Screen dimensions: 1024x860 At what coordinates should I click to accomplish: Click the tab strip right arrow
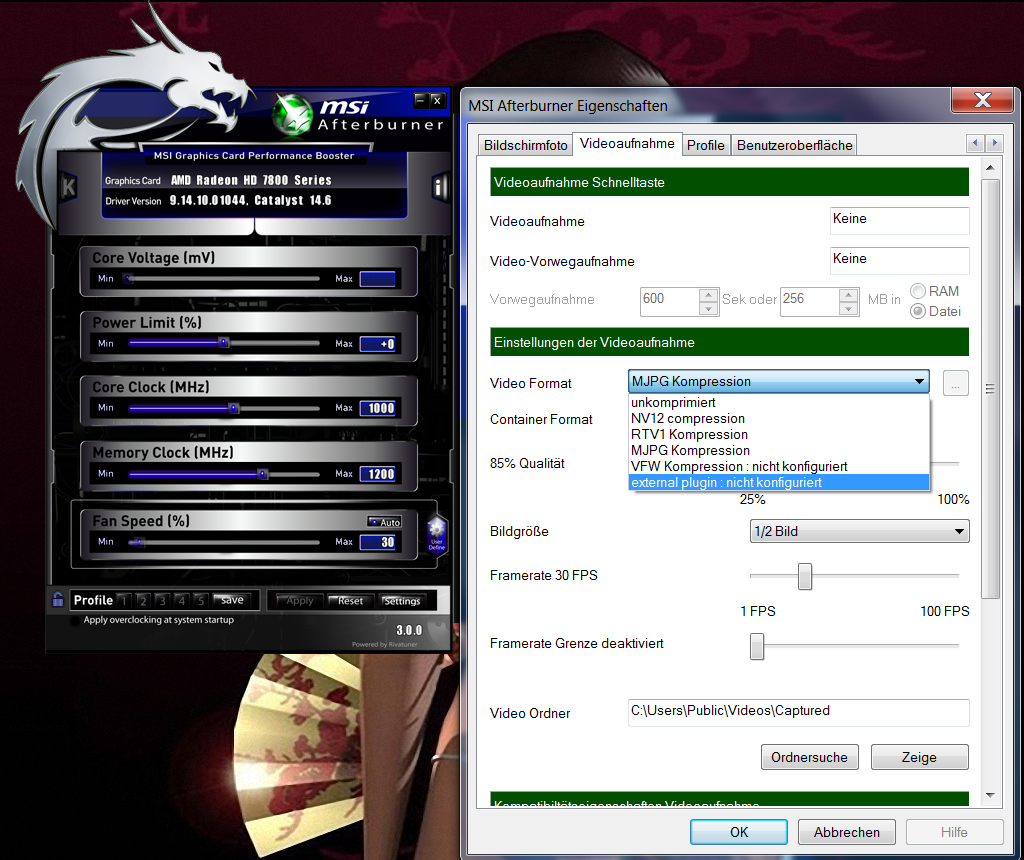pyautogui.click(x=994, y=142)
